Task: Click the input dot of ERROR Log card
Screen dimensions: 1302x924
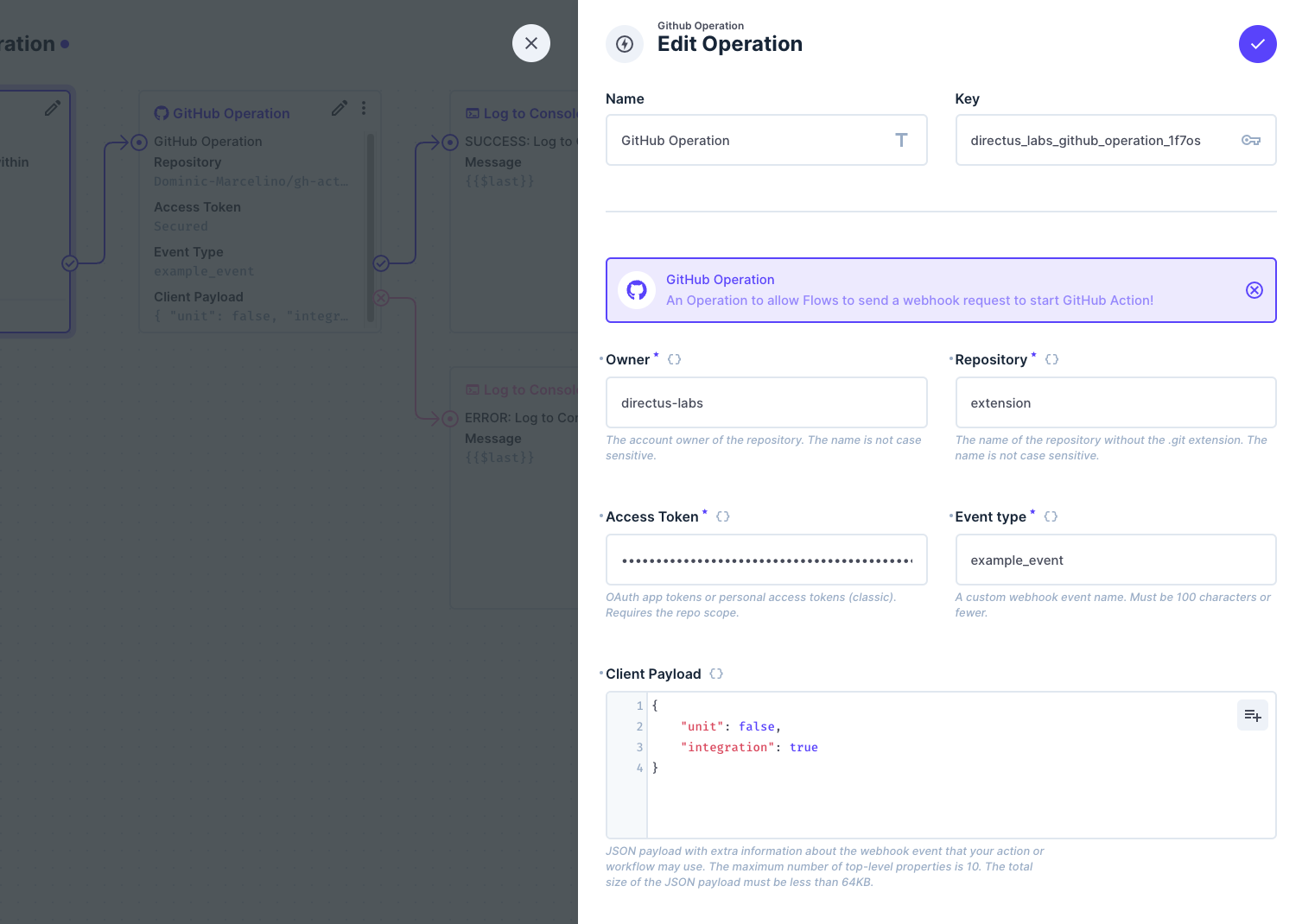Action: (450, 419)
